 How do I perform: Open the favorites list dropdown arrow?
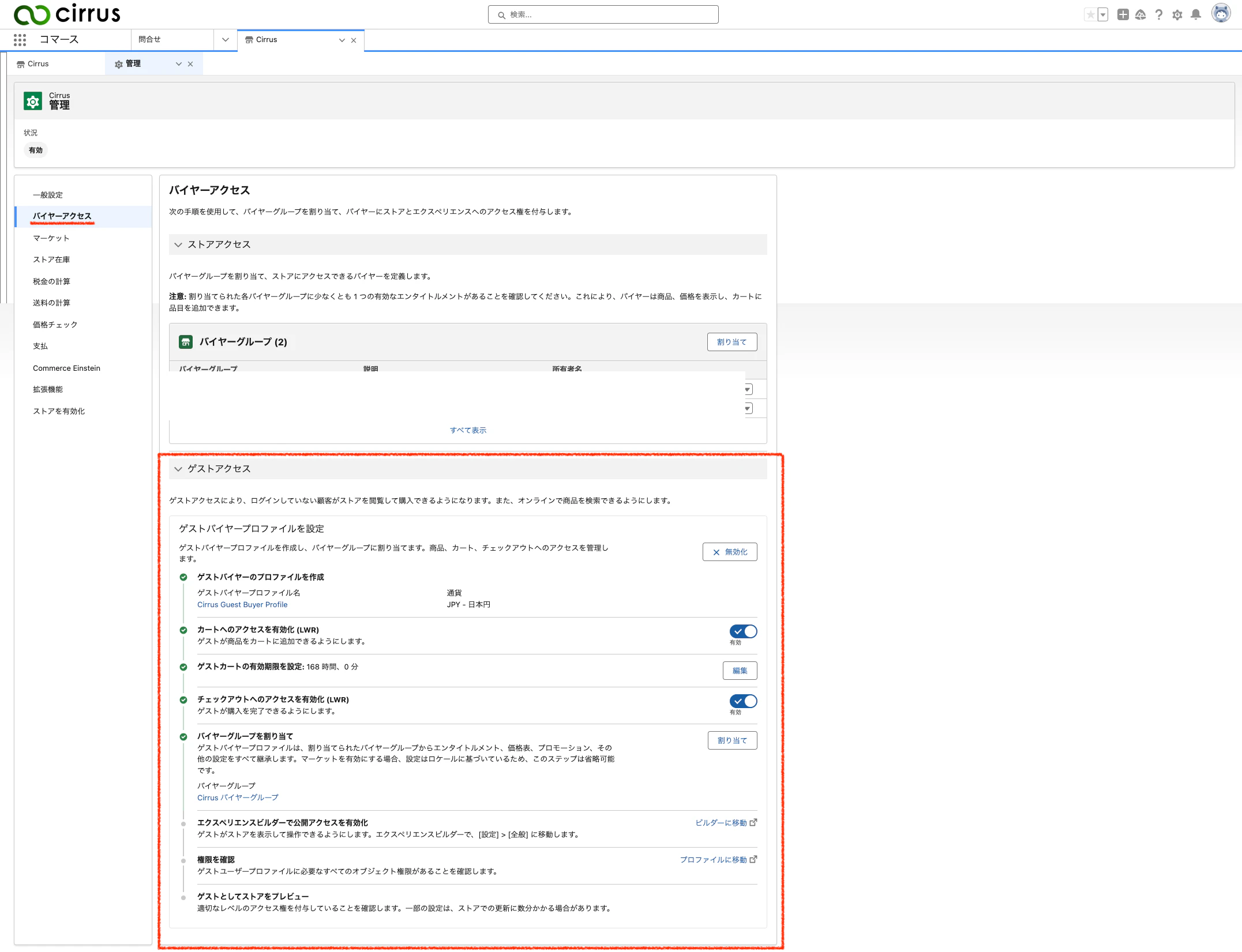1103,15
